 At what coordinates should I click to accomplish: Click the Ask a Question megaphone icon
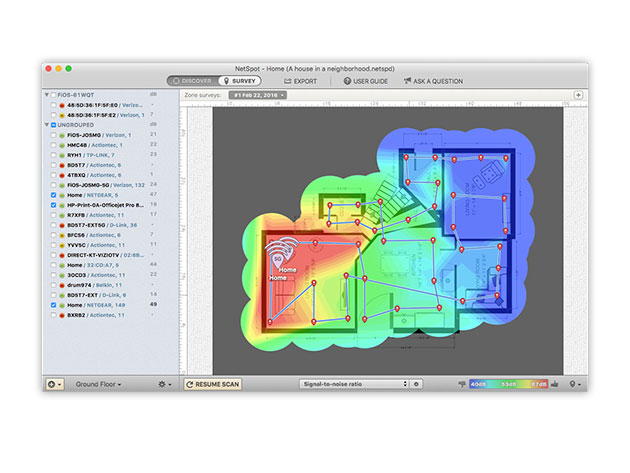pyautogui.click(x=408, y=80)
